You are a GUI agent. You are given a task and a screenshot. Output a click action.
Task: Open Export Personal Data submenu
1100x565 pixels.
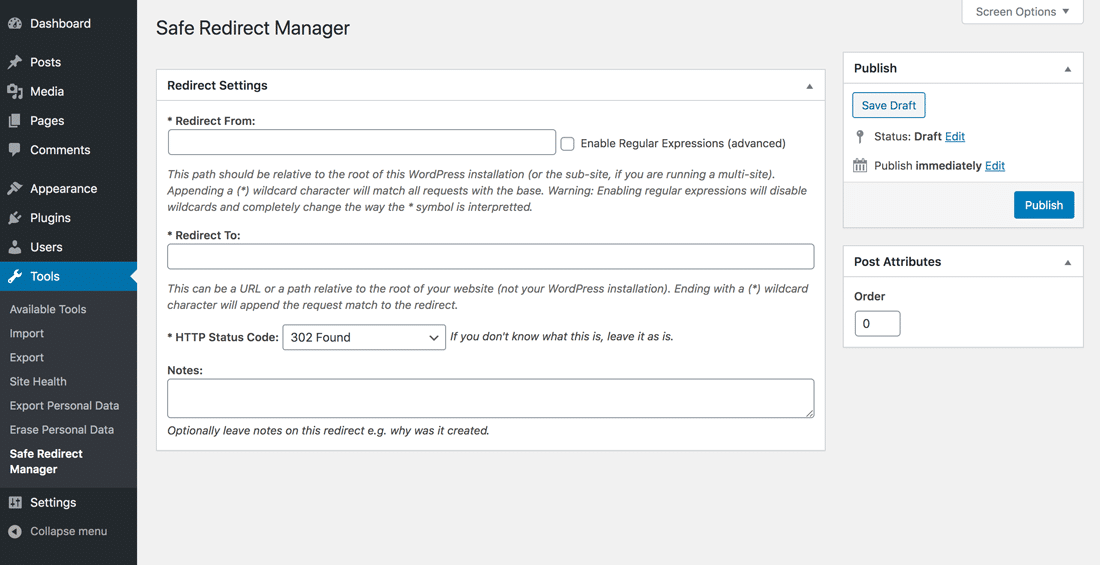64,406
